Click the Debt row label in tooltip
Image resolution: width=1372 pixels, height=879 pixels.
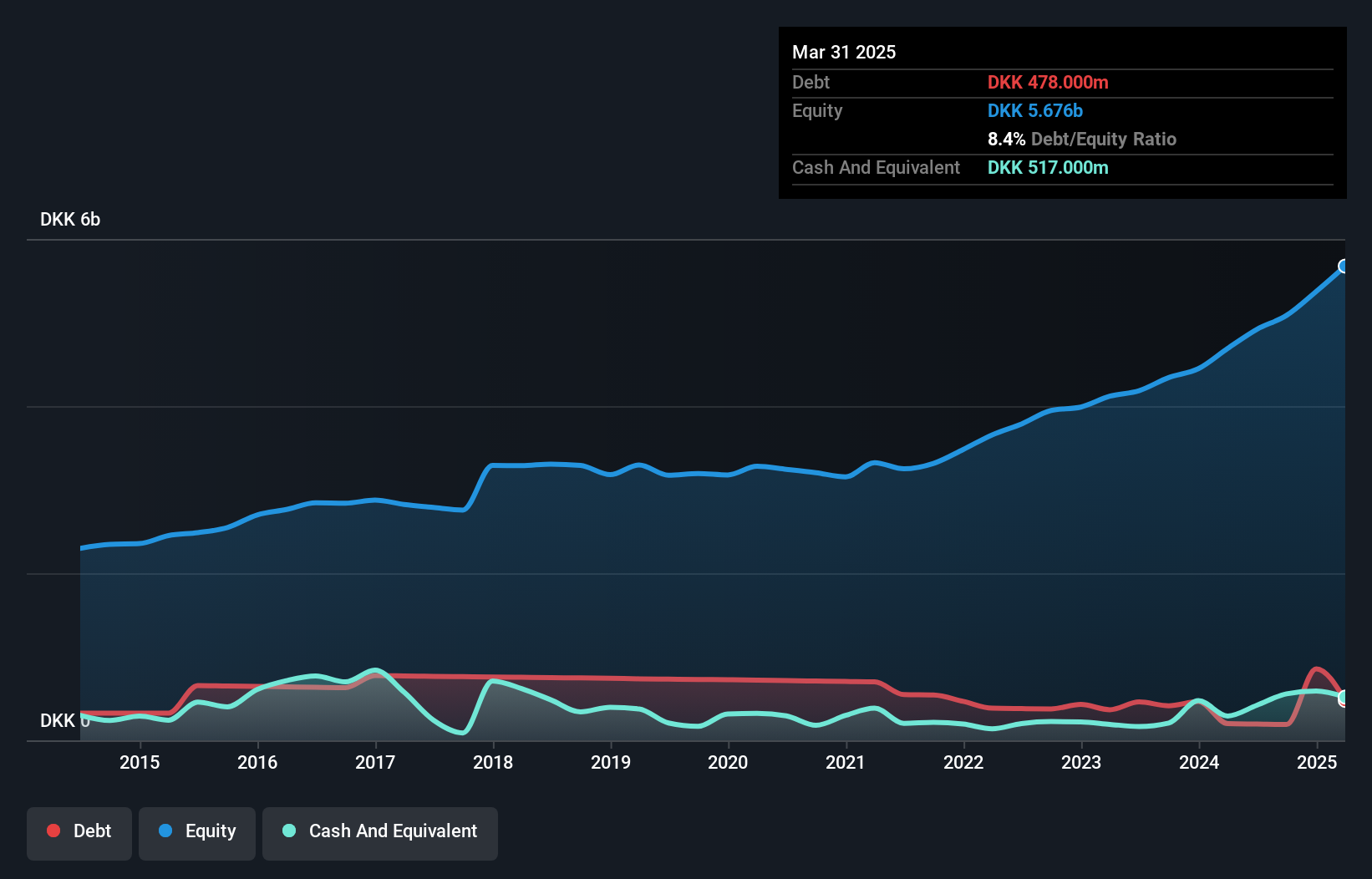point(810,82)
